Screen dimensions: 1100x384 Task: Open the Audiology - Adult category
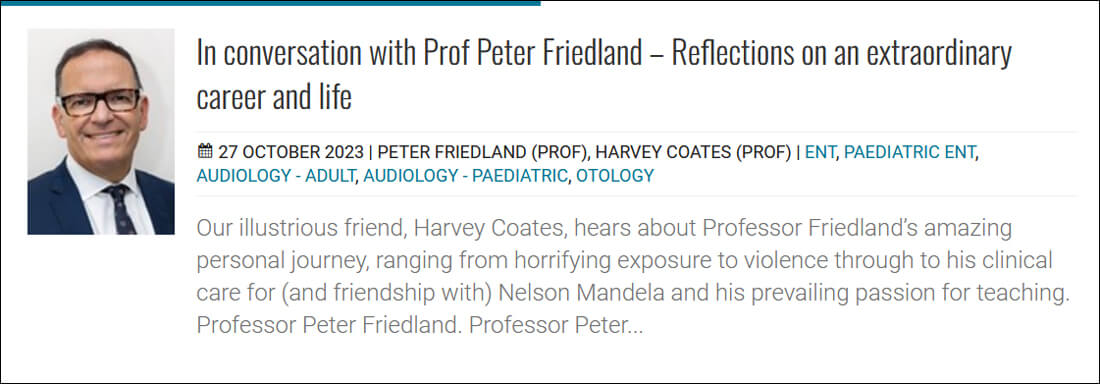(x=276, y=176)
